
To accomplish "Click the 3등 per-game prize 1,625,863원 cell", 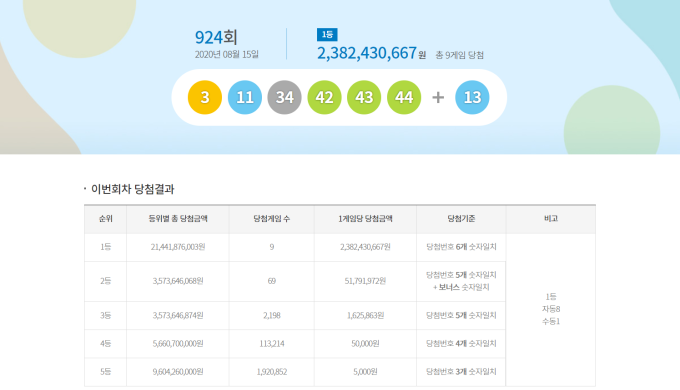I will click(366, 315).
